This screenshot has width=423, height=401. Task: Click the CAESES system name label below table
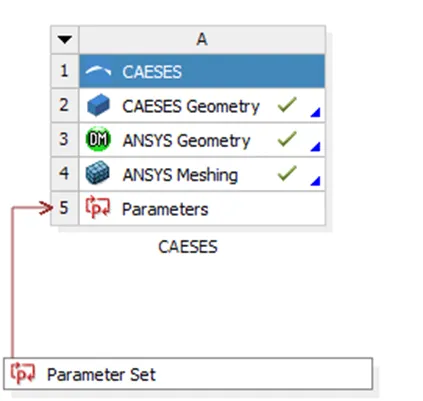coord(188,247)
